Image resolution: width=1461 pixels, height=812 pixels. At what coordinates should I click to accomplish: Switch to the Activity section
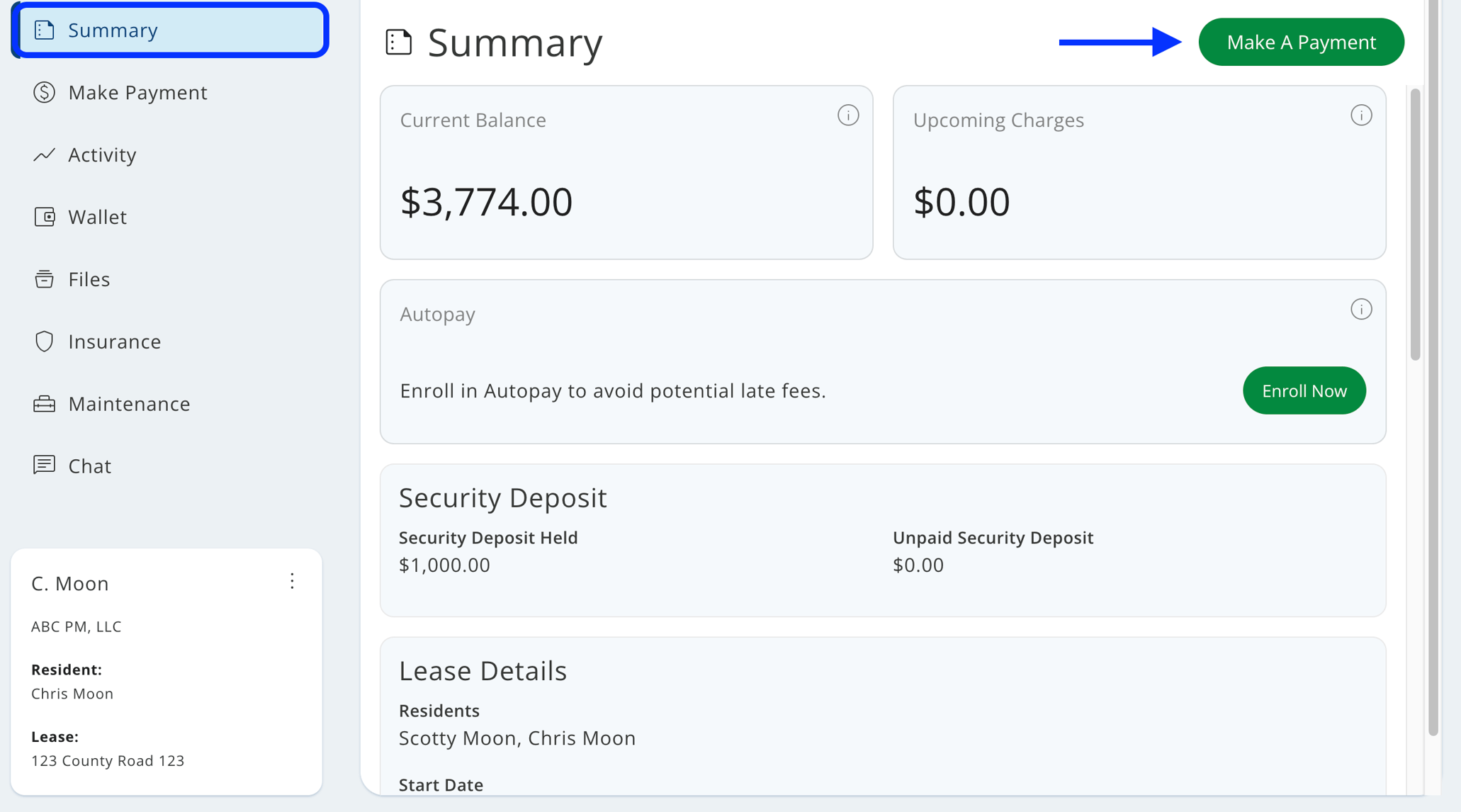tap(102, 154)
